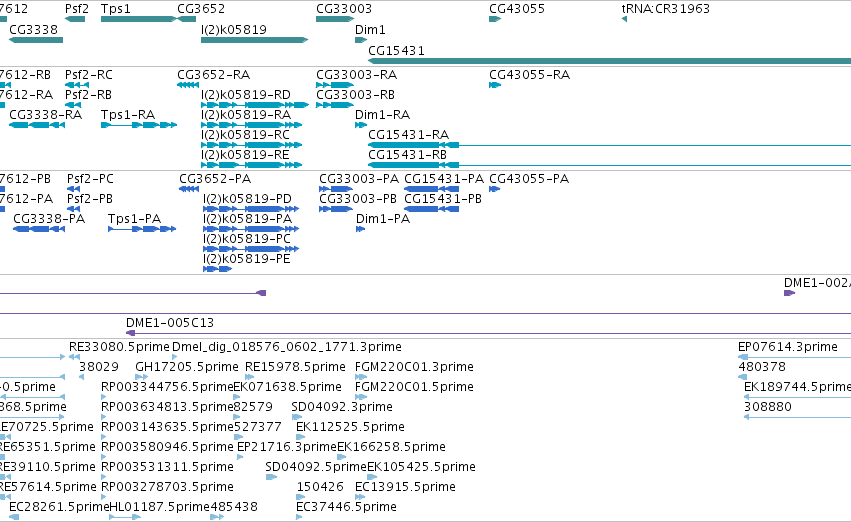Click EST EK189744.5prime
Image resolution: width=851 pixels, height=522 pixels.
pos(797,387)
